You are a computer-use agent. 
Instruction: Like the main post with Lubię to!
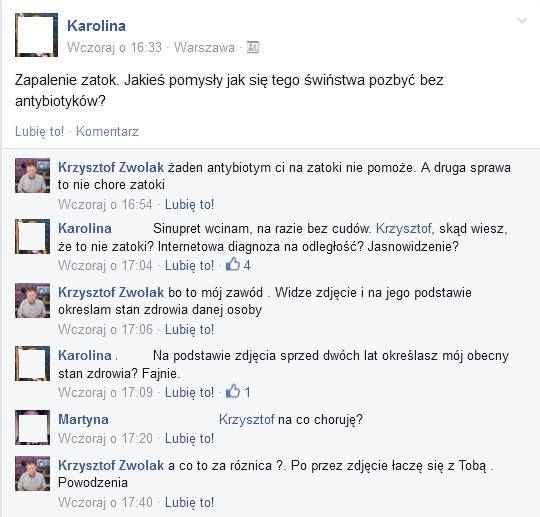pyautogui.click(x=39, y=132)
